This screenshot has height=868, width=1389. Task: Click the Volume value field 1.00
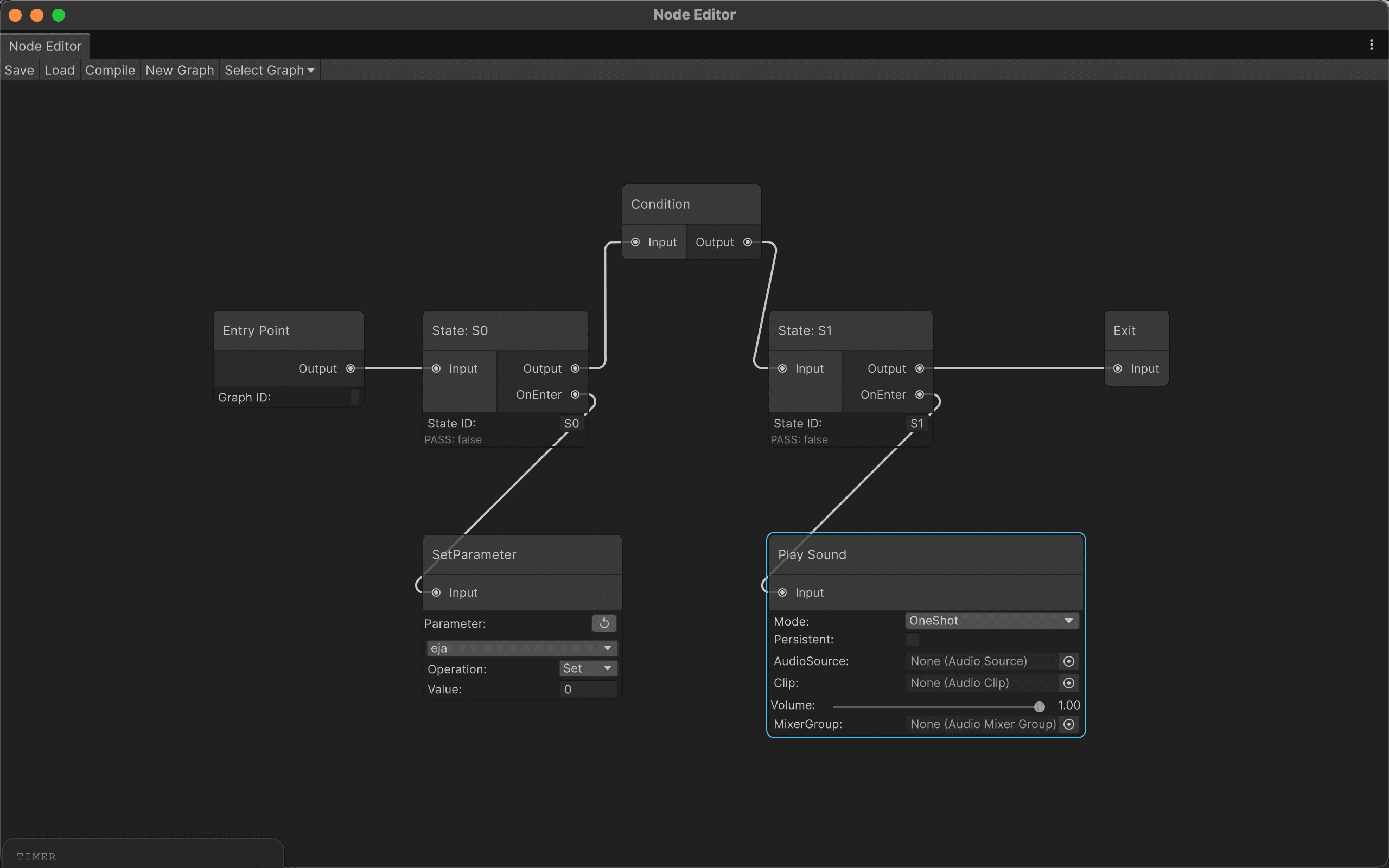[x=1068, y=706]
